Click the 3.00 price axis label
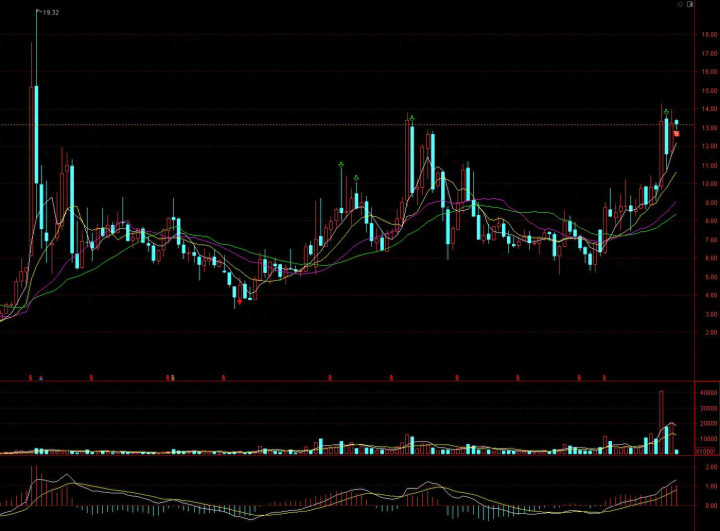Viewport: 720px width, 531px height. point(711,314)
